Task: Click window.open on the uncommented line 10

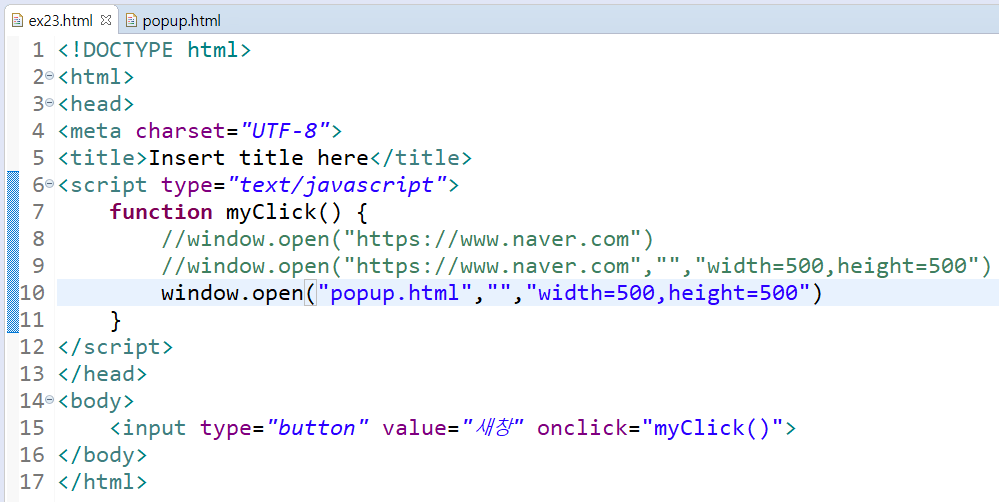Action: tap(233, 293)
